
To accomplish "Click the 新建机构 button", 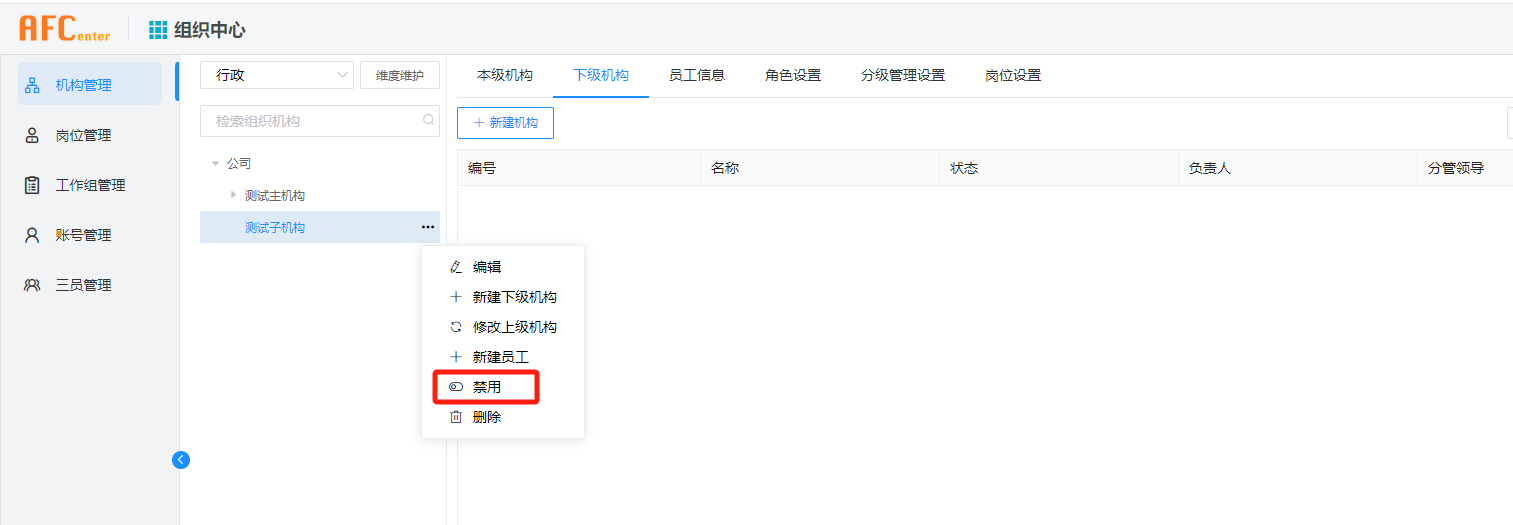I will pyautogui.click(x=505, y=123).
